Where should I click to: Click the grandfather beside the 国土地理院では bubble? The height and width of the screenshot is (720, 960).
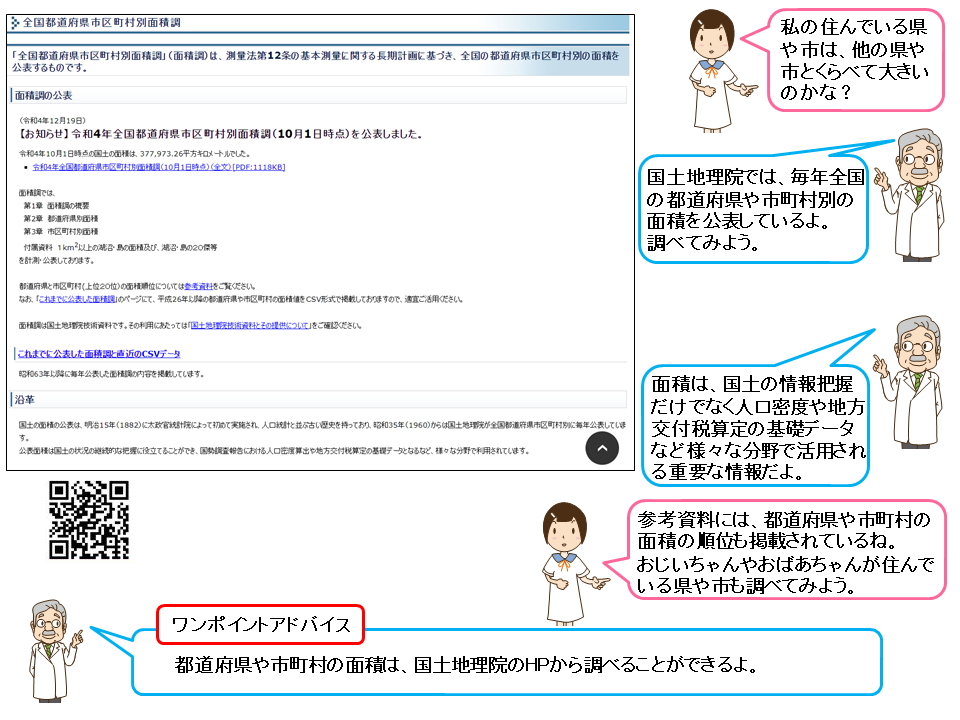911,195
